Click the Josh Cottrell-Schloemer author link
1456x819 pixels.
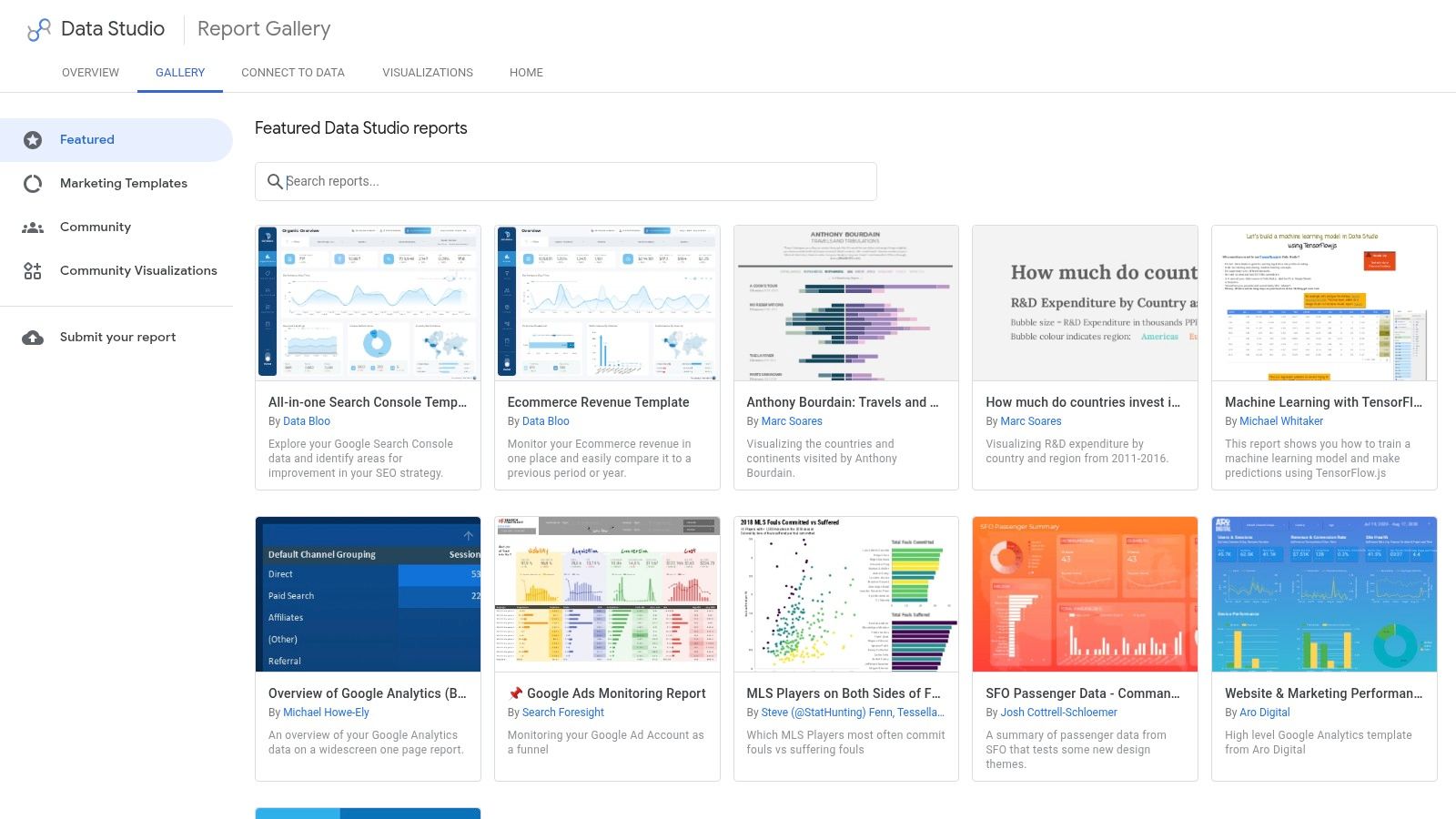[x=1059, y=713]
